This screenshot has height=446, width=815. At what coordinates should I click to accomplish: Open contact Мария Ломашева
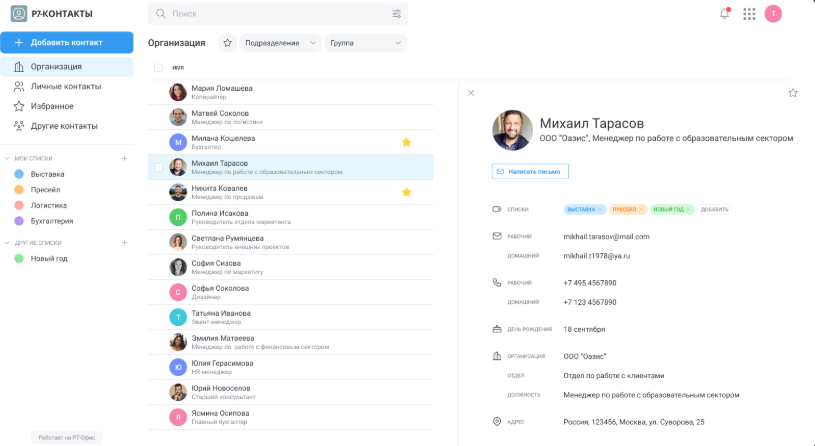(x=291, y=92)
